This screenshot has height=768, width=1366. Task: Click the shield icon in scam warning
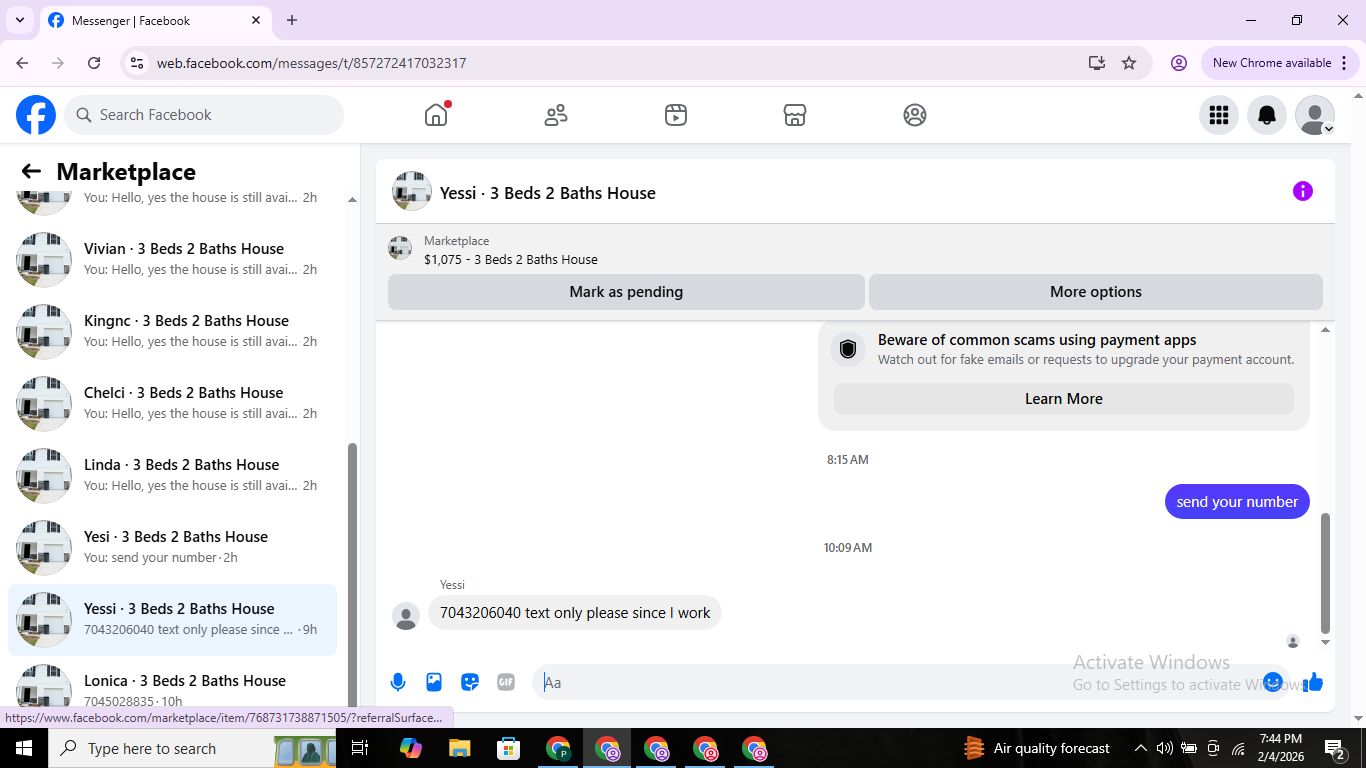[848, 349]
